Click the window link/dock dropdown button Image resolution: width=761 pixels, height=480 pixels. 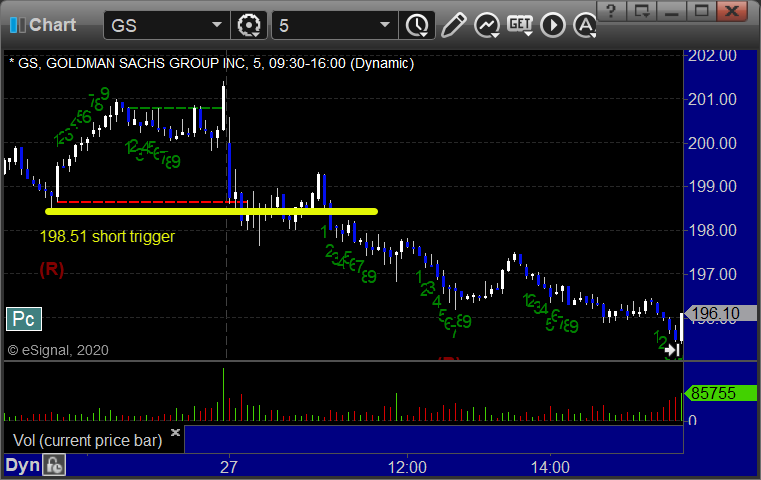648,12
